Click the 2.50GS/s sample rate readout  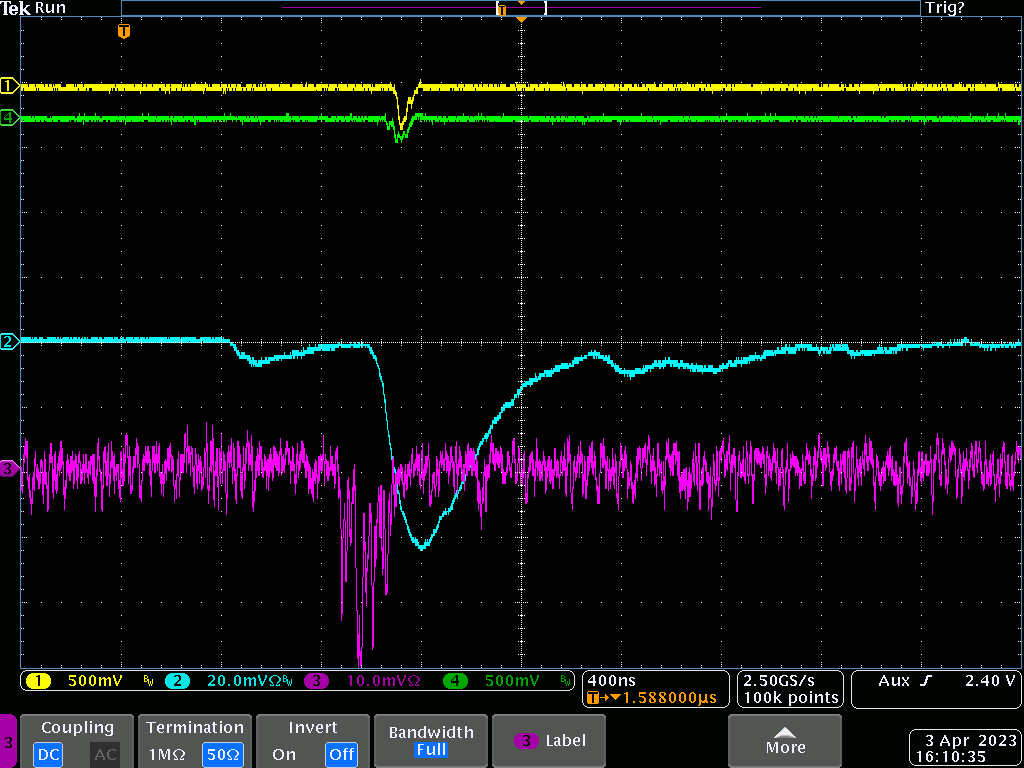(x=790, y=680)
